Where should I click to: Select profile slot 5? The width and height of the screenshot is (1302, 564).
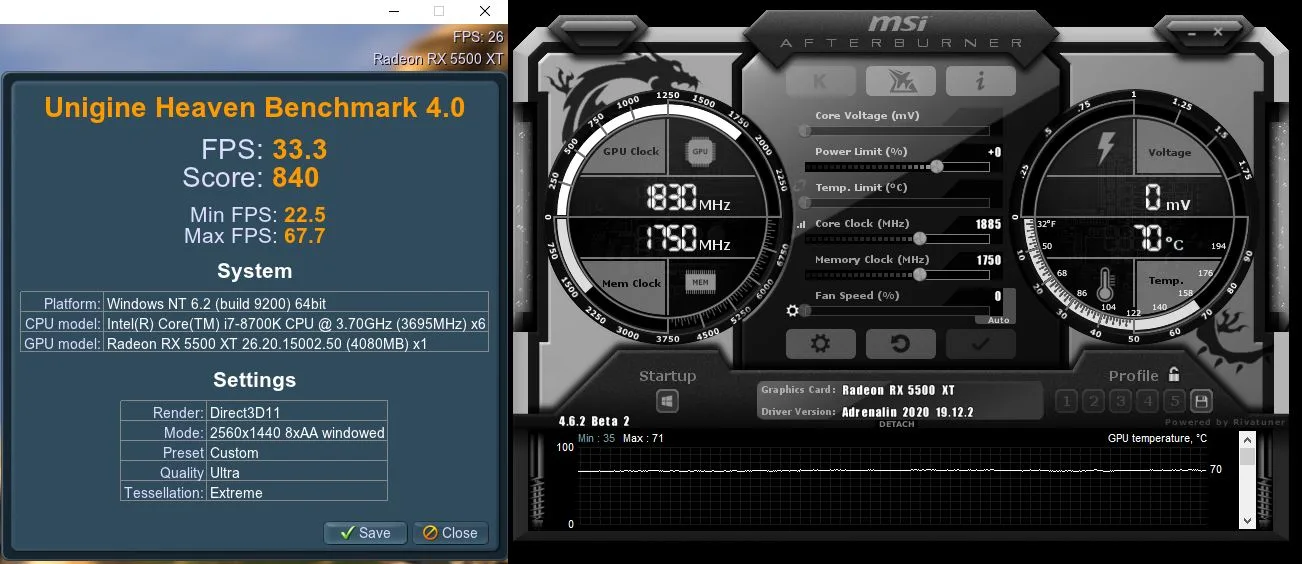(x=1174, y=402)
